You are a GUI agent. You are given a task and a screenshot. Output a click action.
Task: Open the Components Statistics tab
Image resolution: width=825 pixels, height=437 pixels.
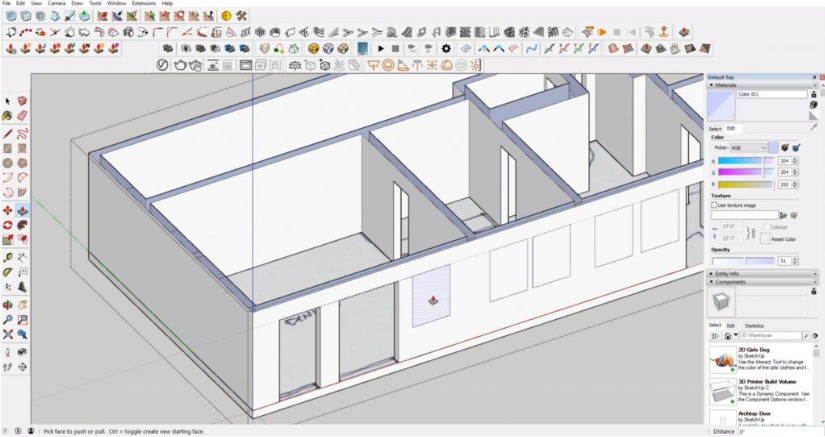click(754, 326)
